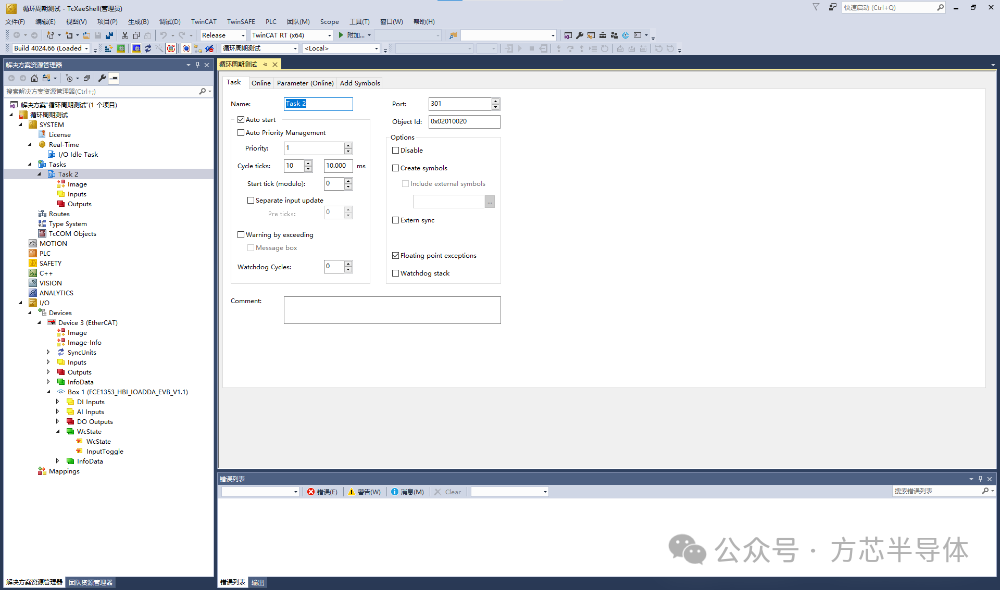The width and height of the screenshot is (1000, 590).
Task: Switch to the Parameter (Online) tab
Action: pos(305,83)
